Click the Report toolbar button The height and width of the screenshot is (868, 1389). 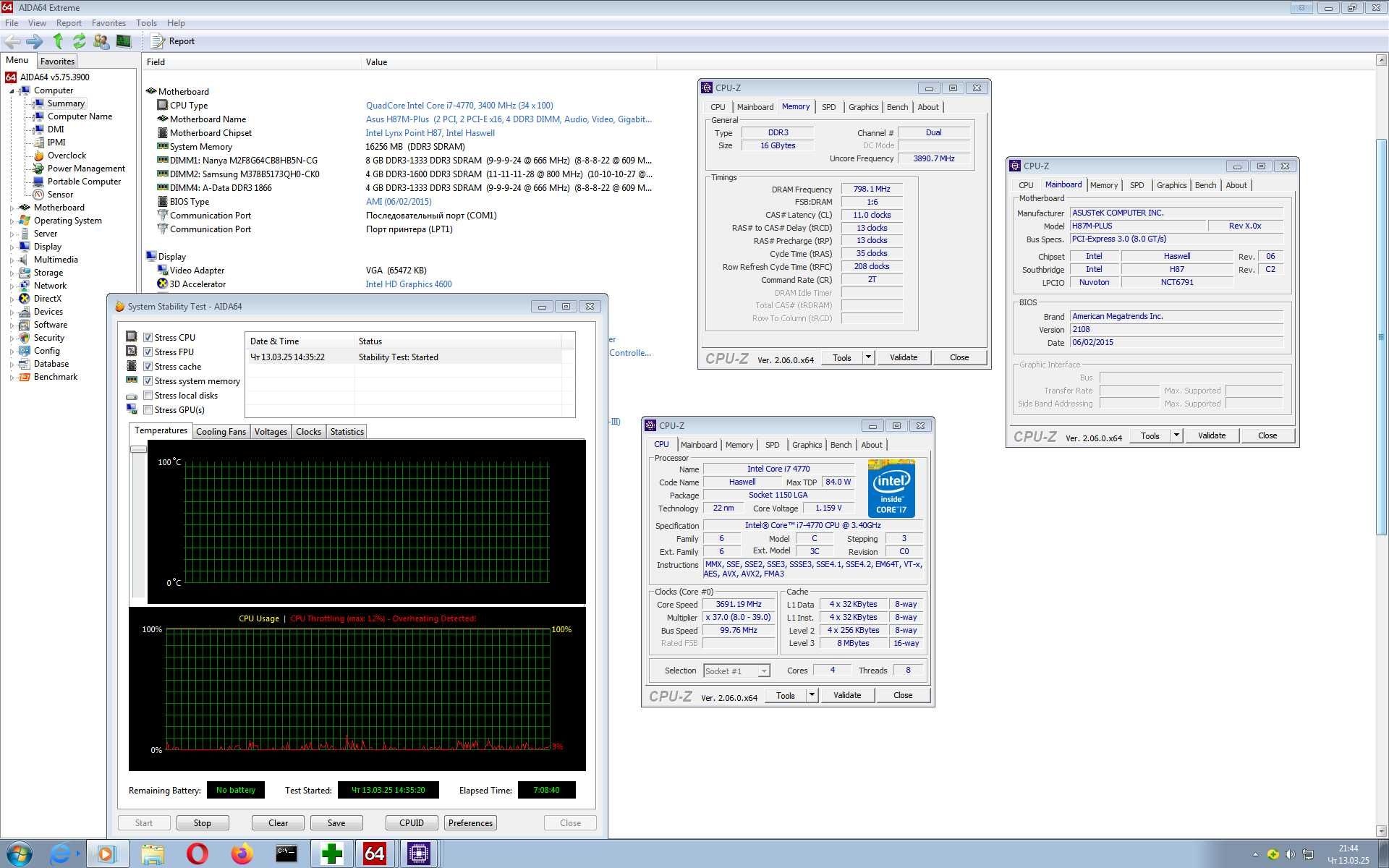[x=173, y=41]
